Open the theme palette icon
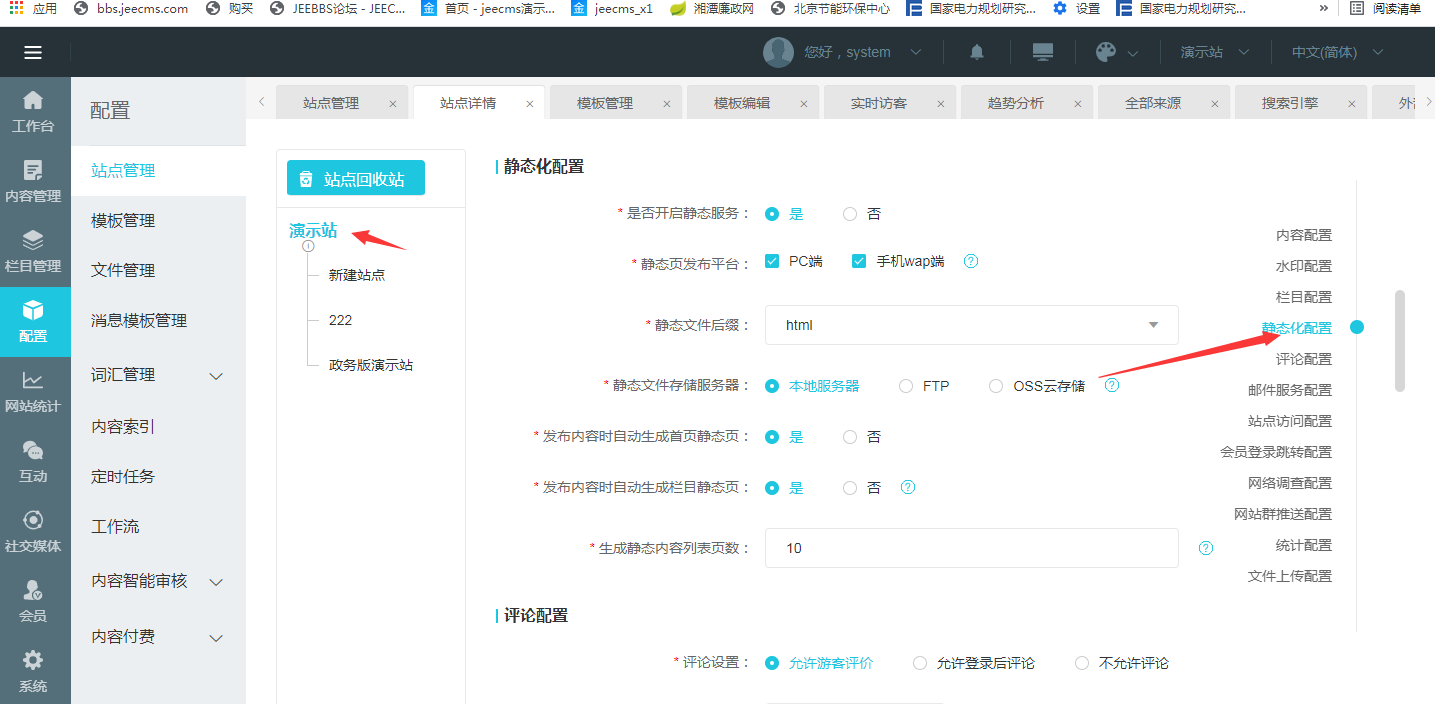 (1106, 52)
